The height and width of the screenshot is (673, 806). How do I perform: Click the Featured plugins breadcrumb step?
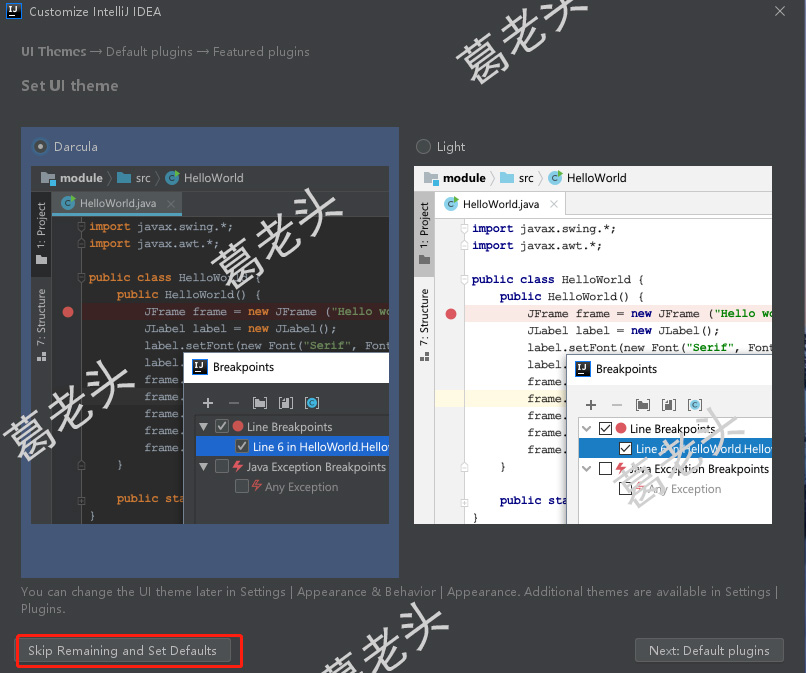[261, 52]
